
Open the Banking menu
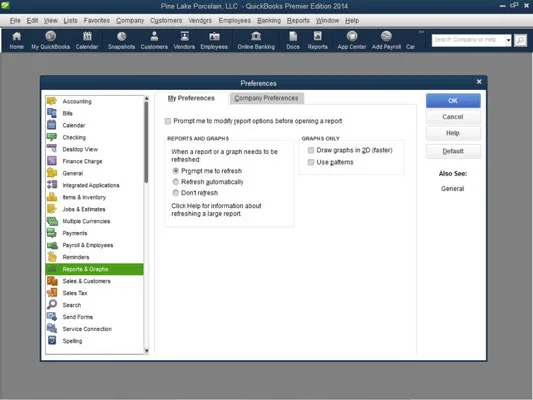coord(269,21)
